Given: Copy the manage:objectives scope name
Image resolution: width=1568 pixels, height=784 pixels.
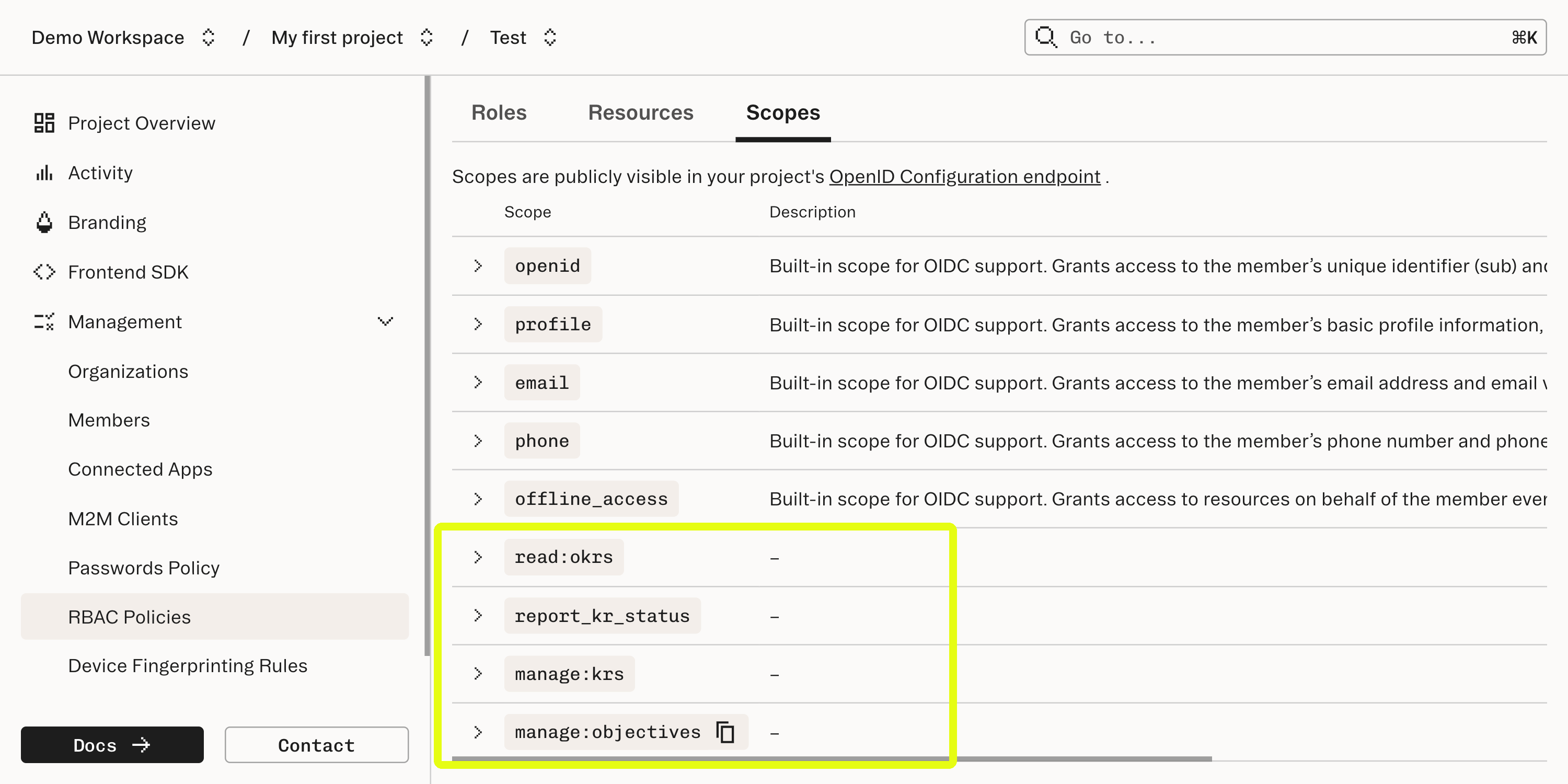Looking at the screenshot, I should pyautogui.click(x=724, y=732).
